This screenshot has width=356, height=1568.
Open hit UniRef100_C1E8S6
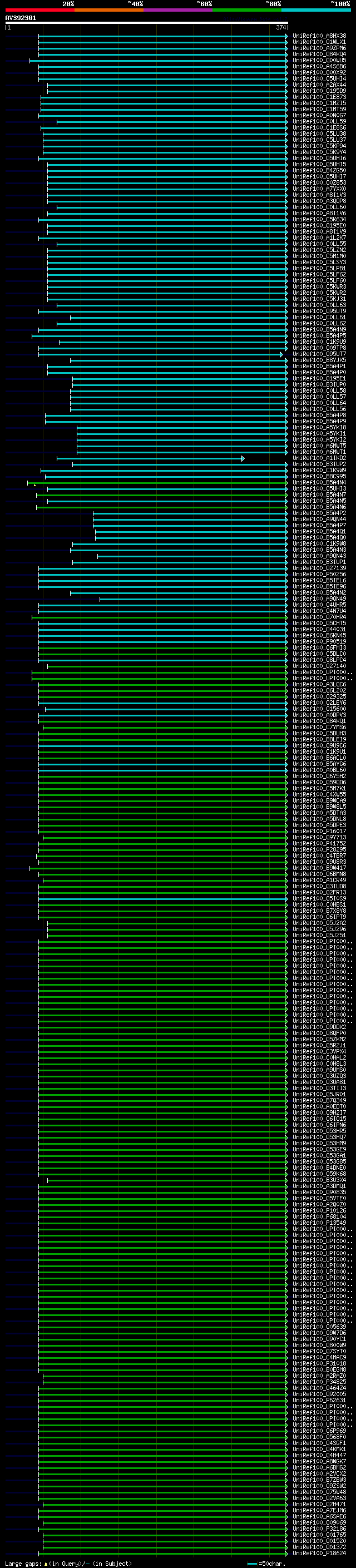[x=319, y=128]
